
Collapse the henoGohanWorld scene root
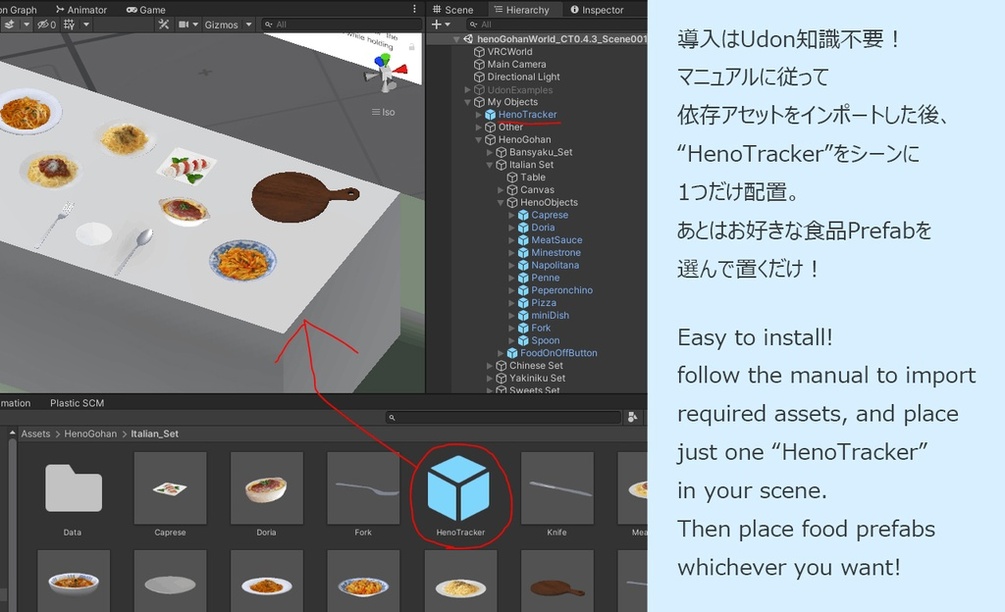(456, 39)
